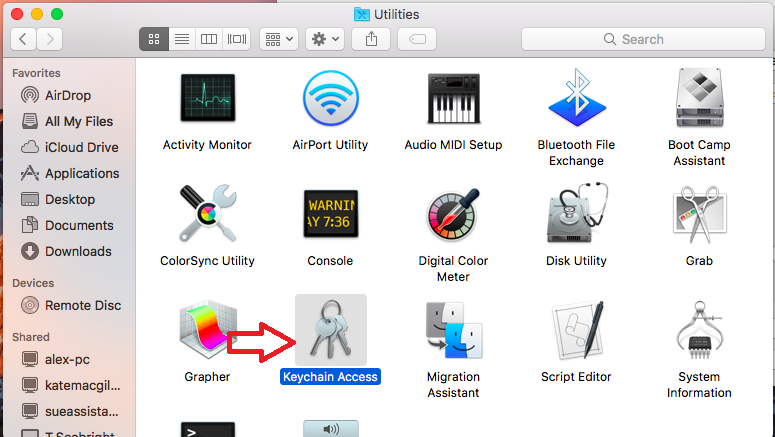Click the Console label text
The width and height of the screenshot is (775, 437).
coord(330,261)
